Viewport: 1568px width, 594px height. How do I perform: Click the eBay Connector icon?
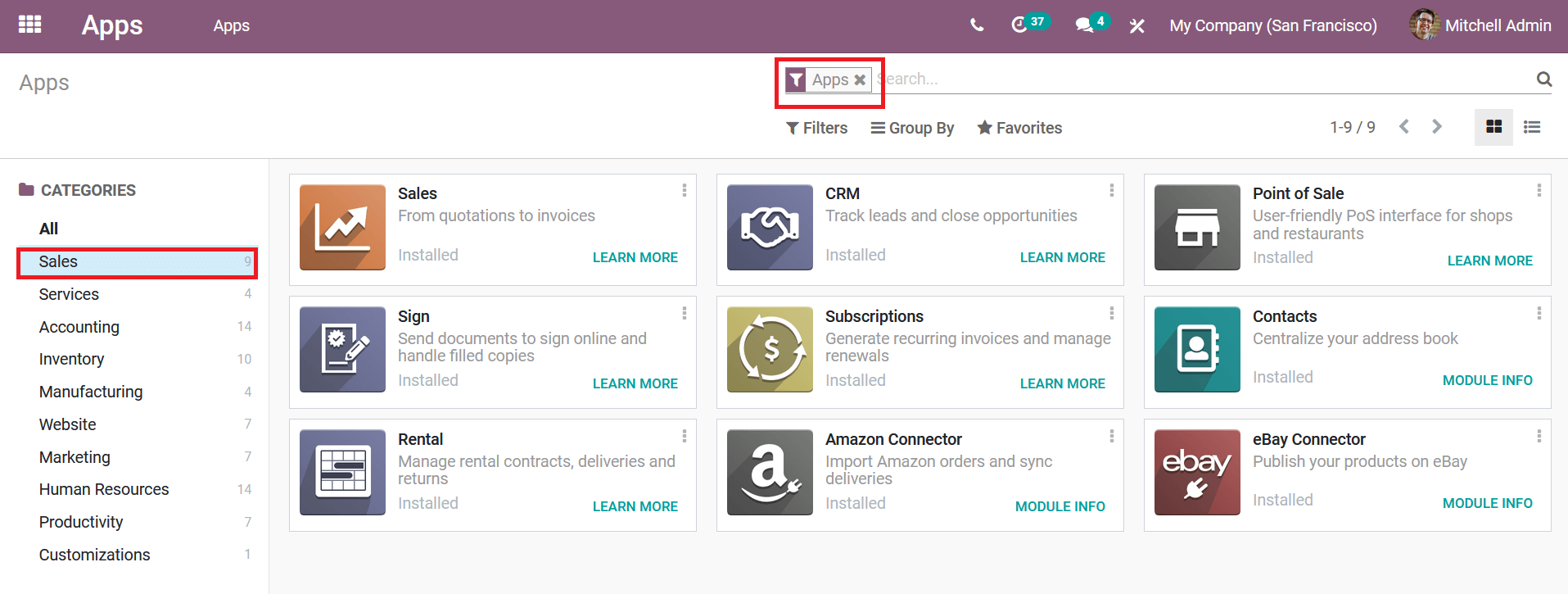point(1197,473)
